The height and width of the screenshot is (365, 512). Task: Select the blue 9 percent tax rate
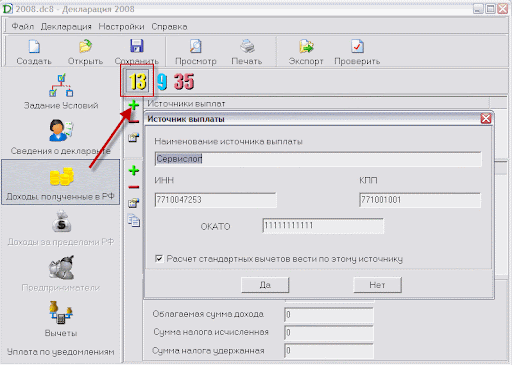point(162,82)
